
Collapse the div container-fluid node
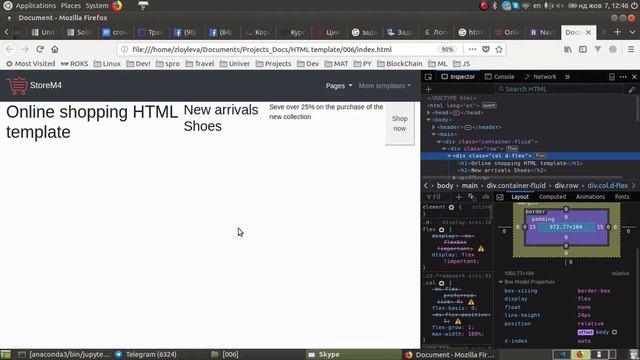439,142
